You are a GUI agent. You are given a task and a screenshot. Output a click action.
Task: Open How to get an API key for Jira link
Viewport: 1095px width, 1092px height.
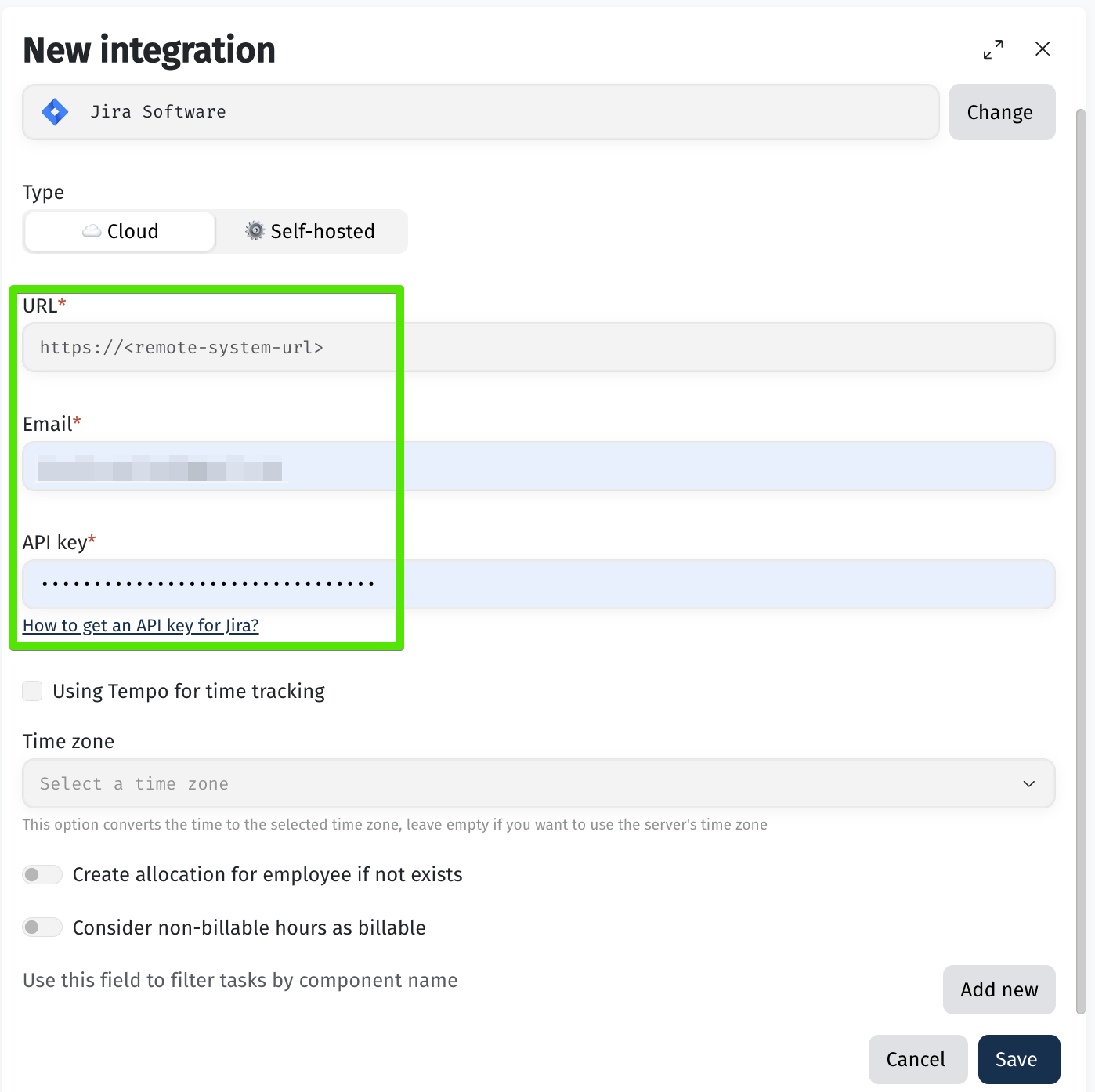point(141,625)
